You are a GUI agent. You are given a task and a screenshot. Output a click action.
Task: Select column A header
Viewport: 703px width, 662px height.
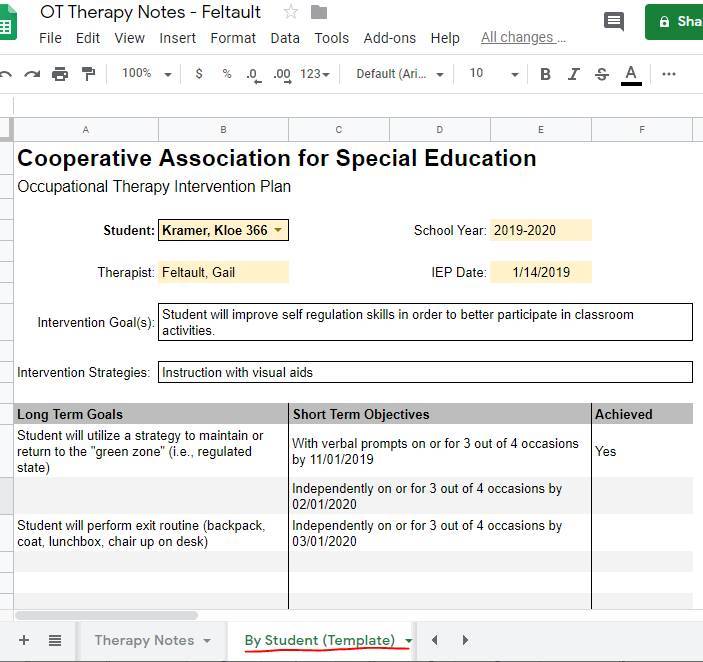tap(86, 130)
